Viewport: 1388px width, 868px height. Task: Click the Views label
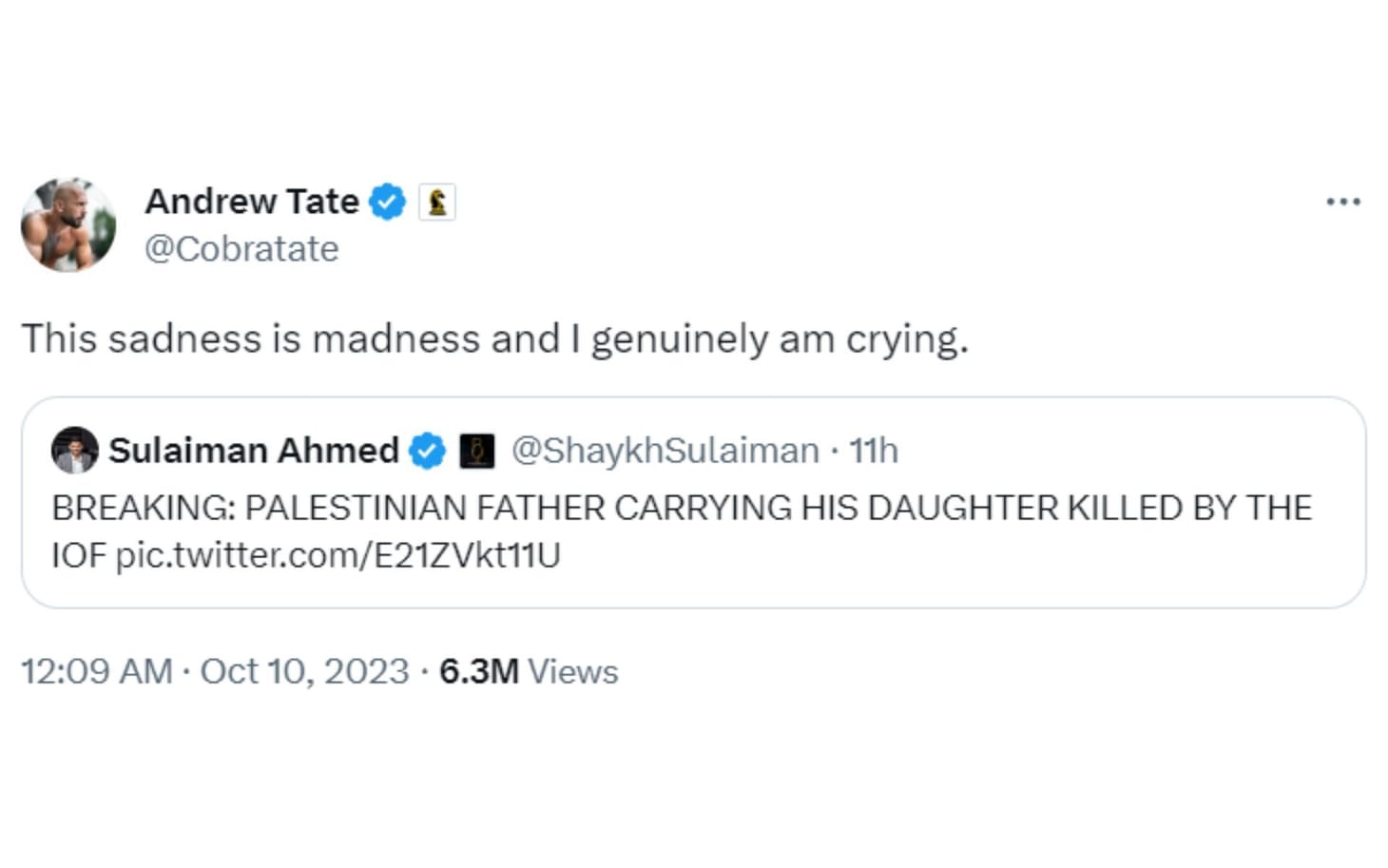573,672
